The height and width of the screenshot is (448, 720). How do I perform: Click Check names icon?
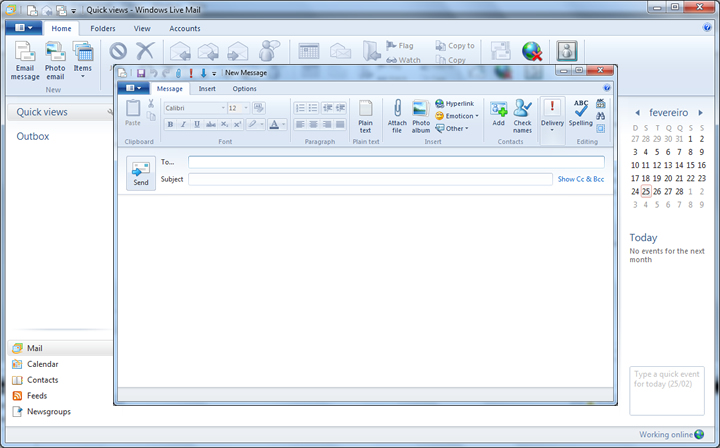(522, 117)
